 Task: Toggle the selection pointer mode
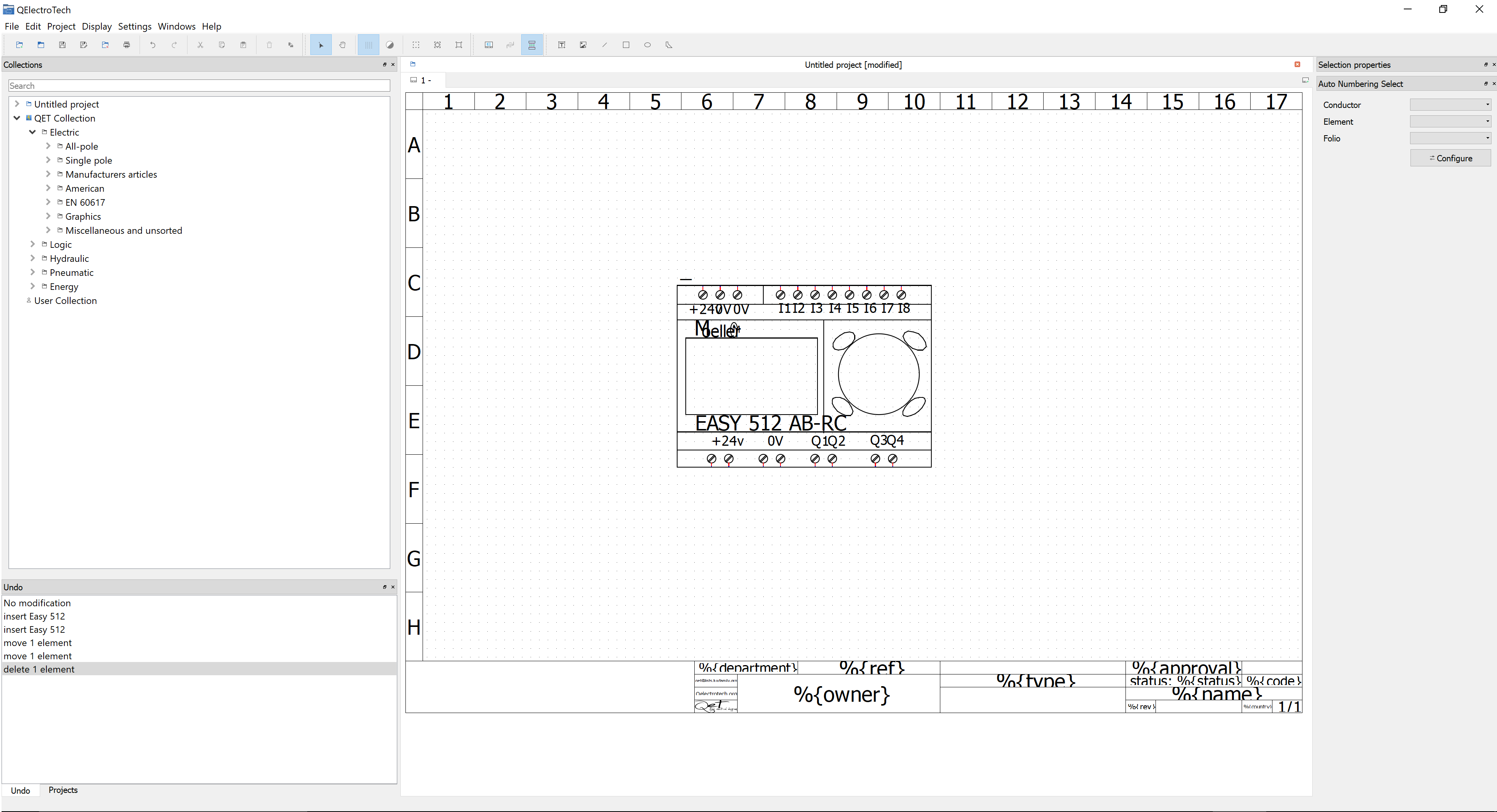[321, 45]
